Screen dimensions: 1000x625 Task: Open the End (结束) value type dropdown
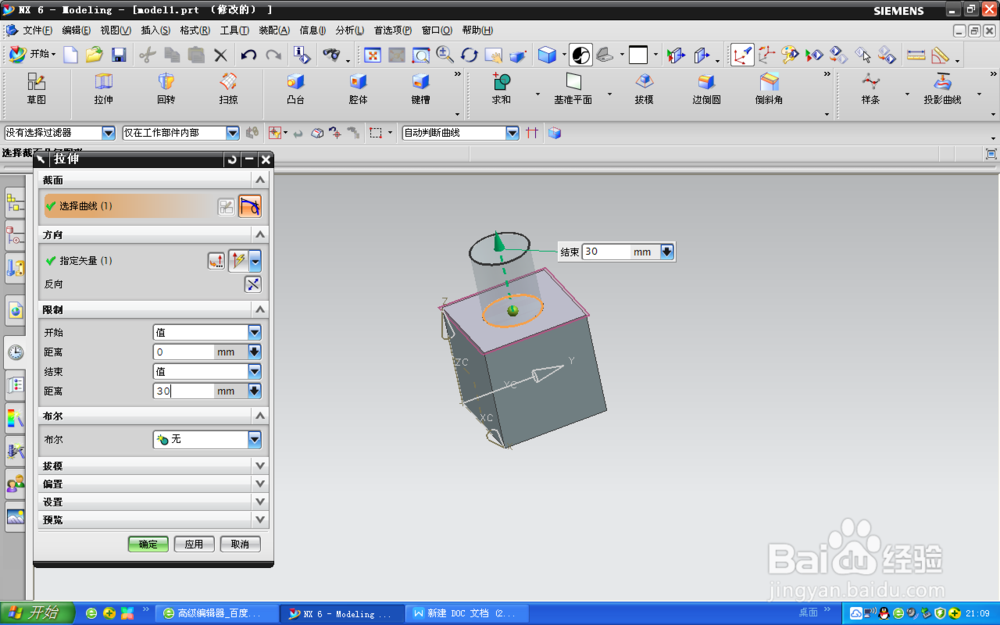254,371
